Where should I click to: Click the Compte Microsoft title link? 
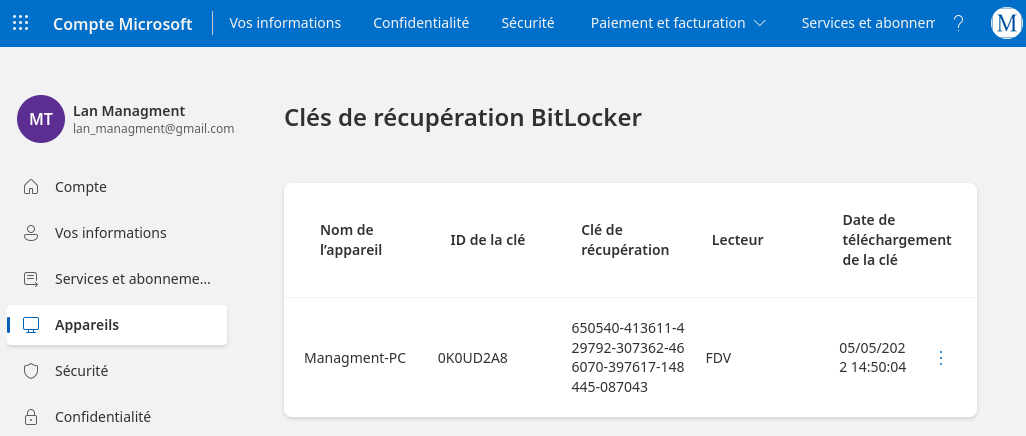point(122,24)
